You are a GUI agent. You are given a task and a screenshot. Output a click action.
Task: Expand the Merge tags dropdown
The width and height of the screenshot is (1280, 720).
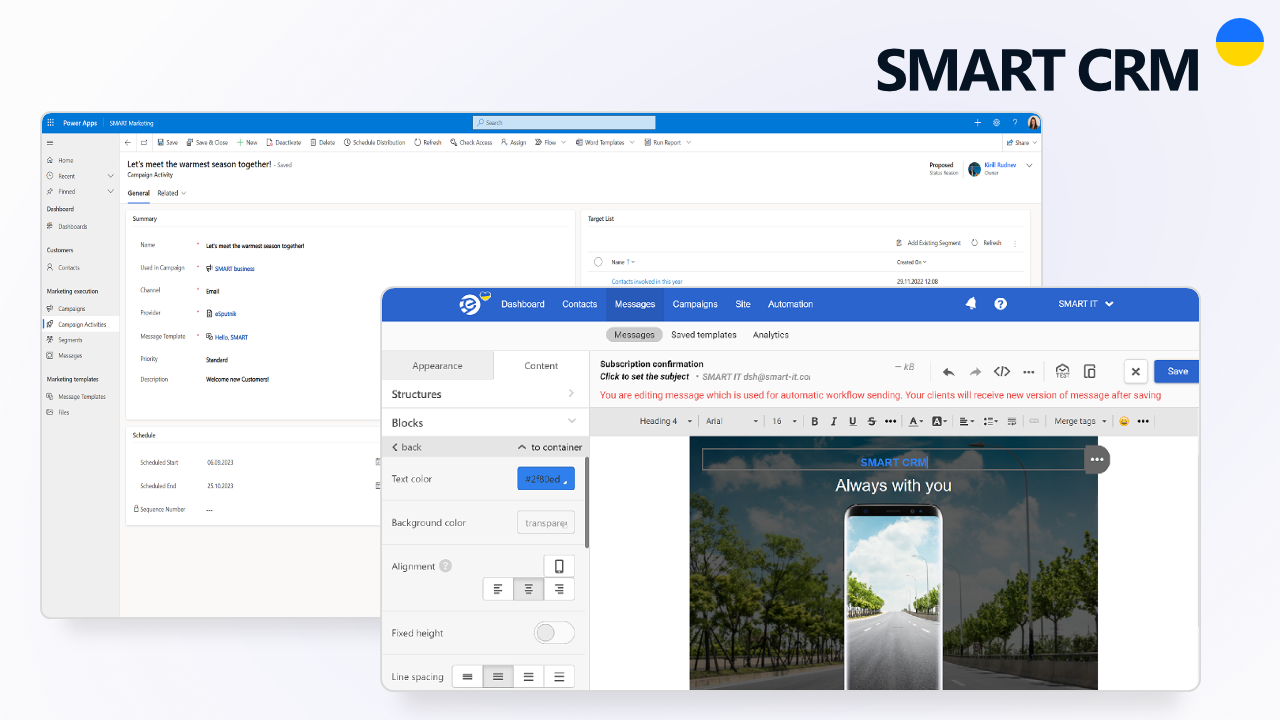1079,421
